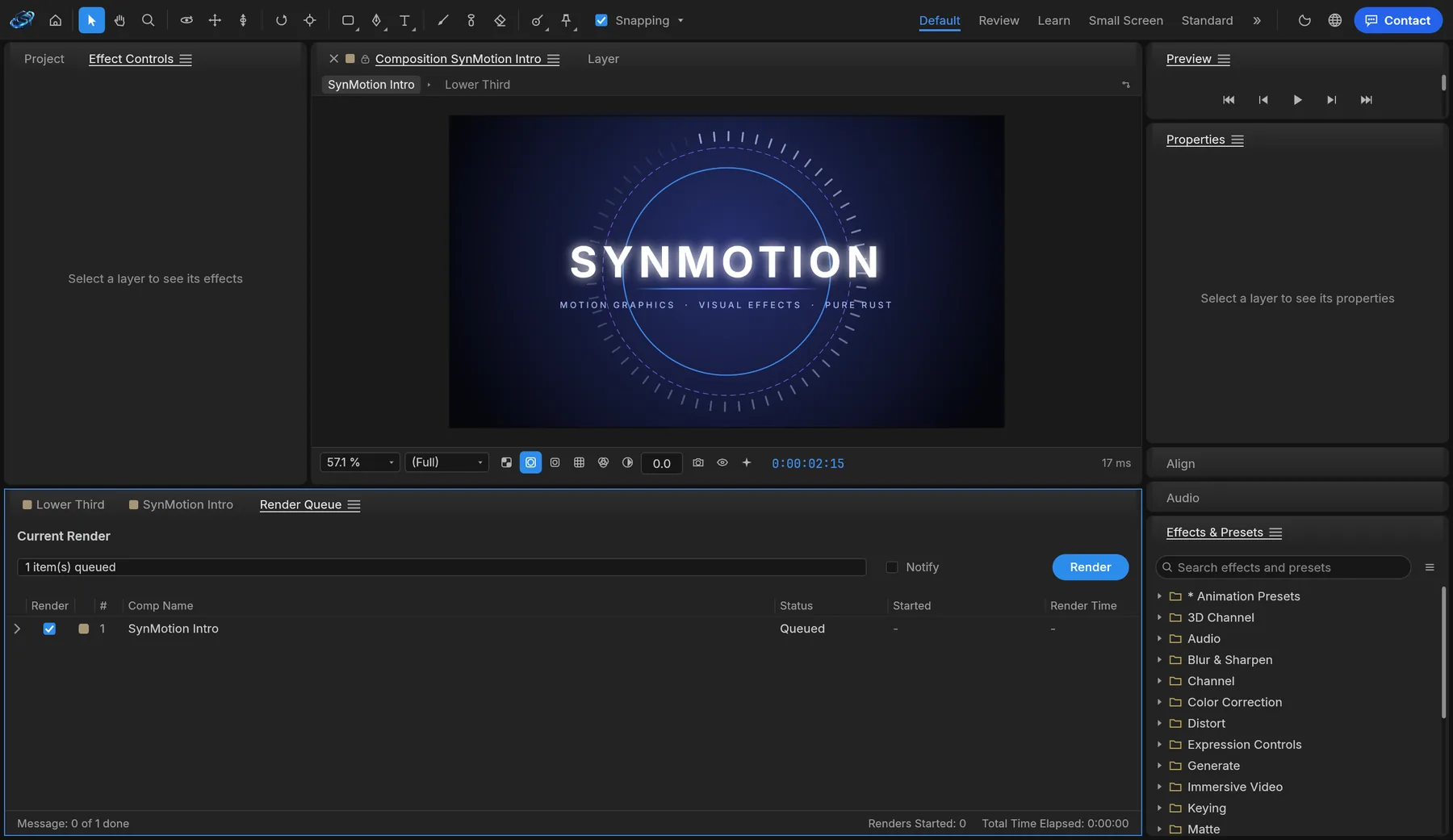Switch to the Review workspace
The width and height of the screenshot is (1453, 840).
(999, 20)
